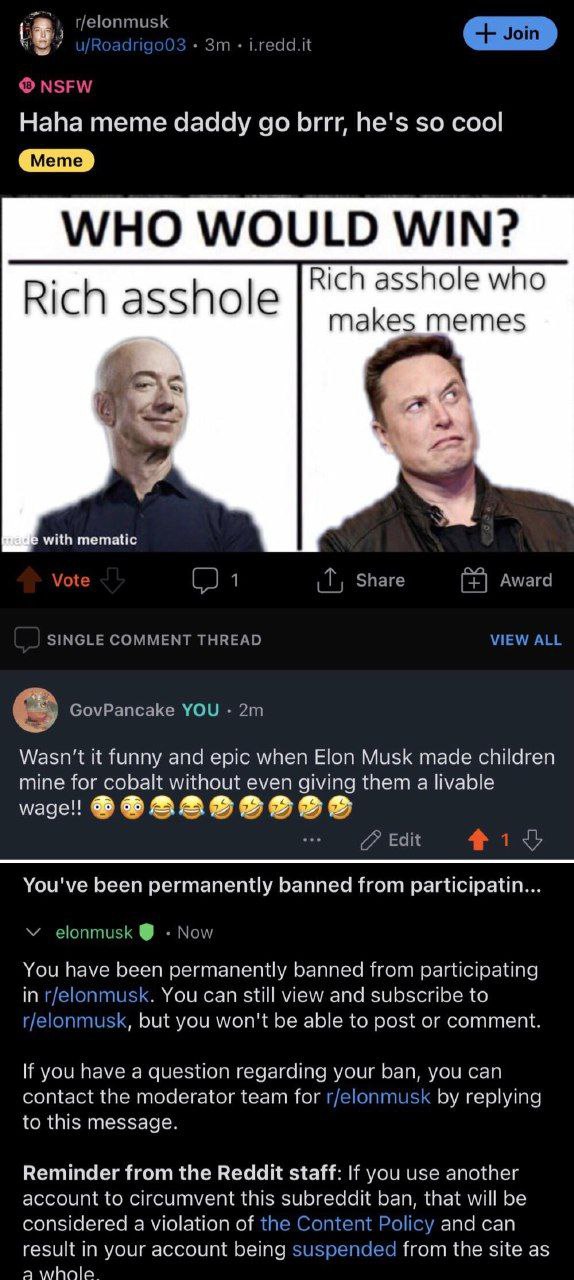Open the Content Policy link
Screen dimensions: 574x1280
click(x=347, y=1223)
